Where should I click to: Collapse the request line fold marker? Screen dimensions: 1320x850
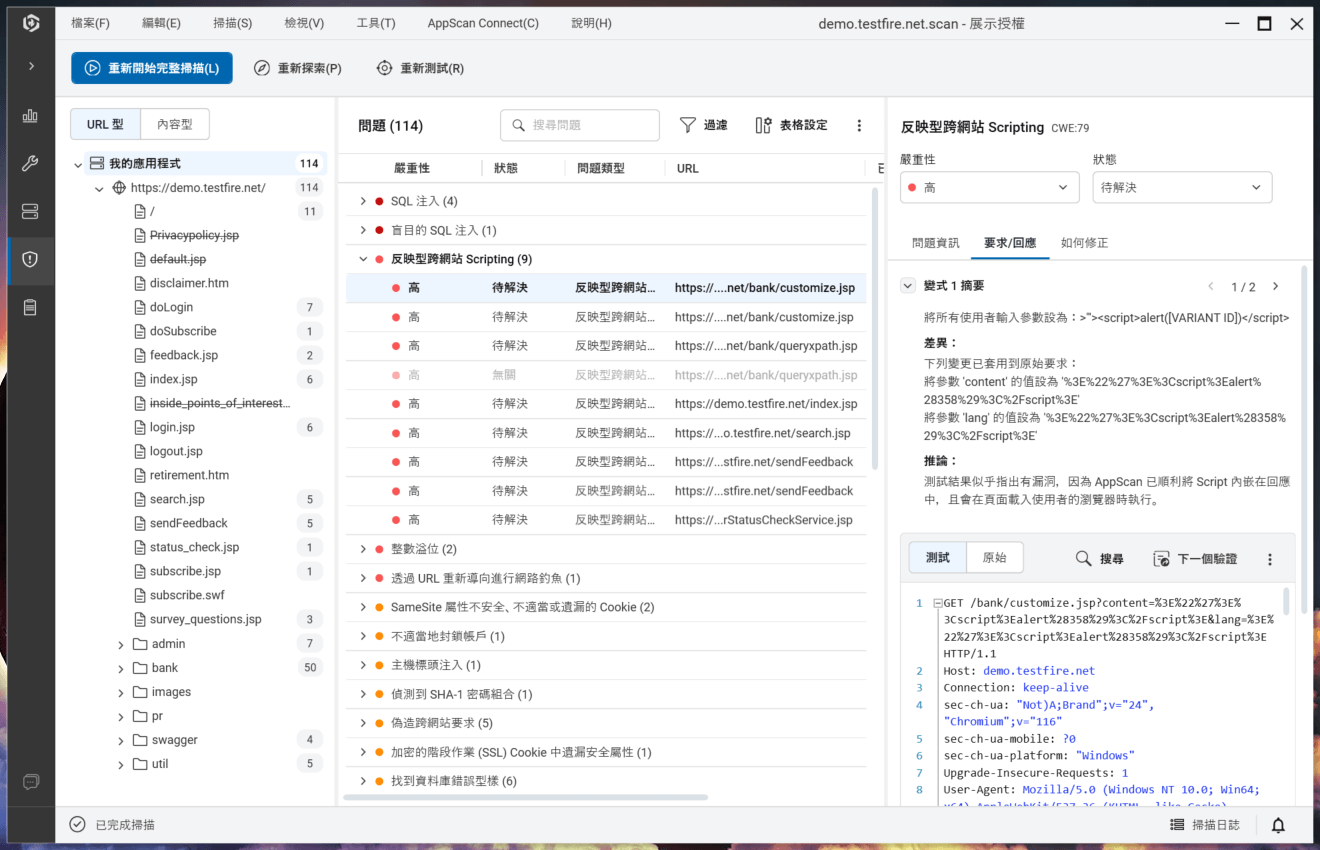(x=938, y=603)
